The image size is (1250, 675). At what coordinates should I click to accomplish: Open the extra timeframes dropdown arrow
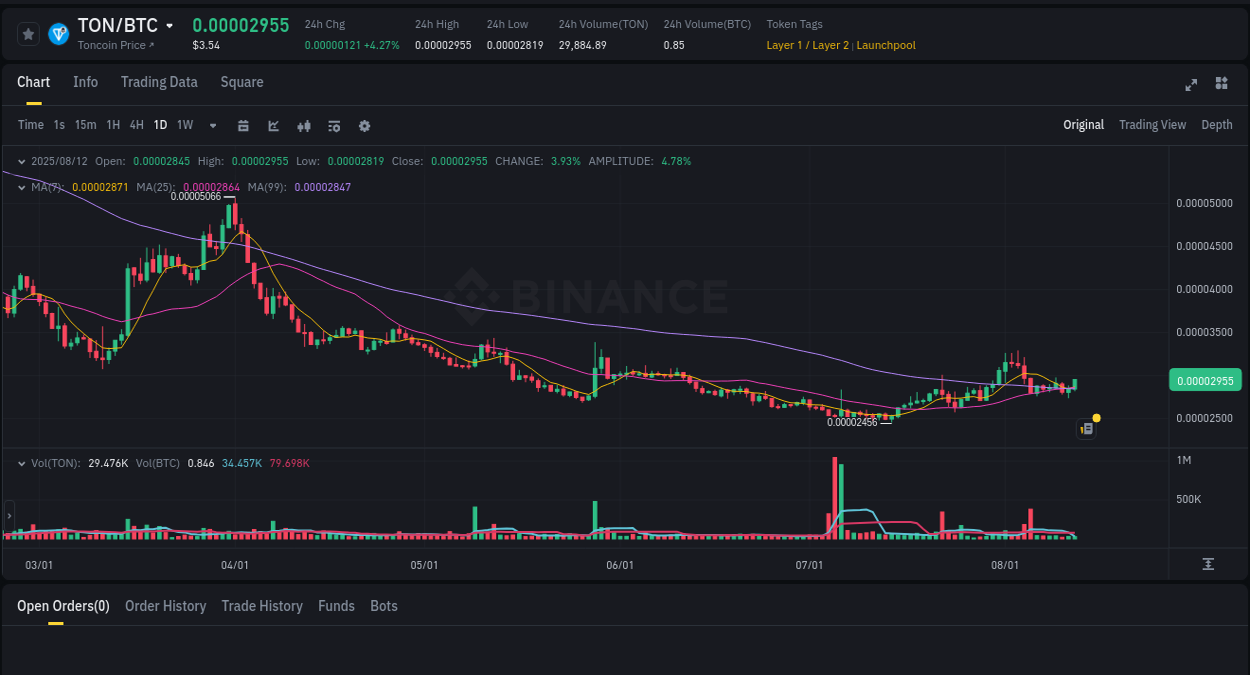(212, 125)
